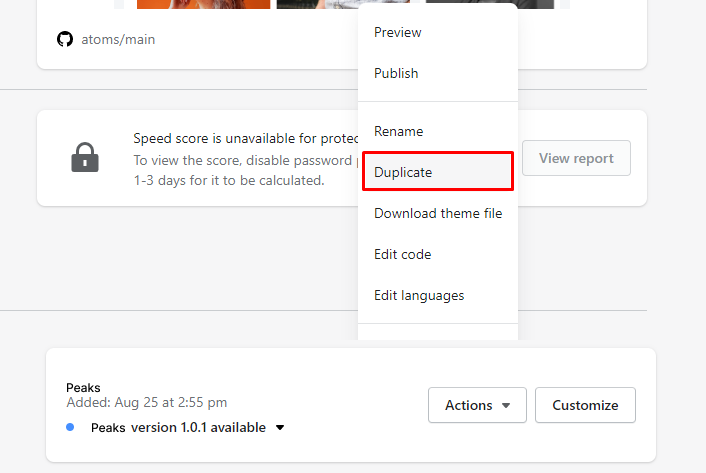
Task: Expand the Peaks version 1.0.1 available arrow
Action: click(x=280, y=428)
